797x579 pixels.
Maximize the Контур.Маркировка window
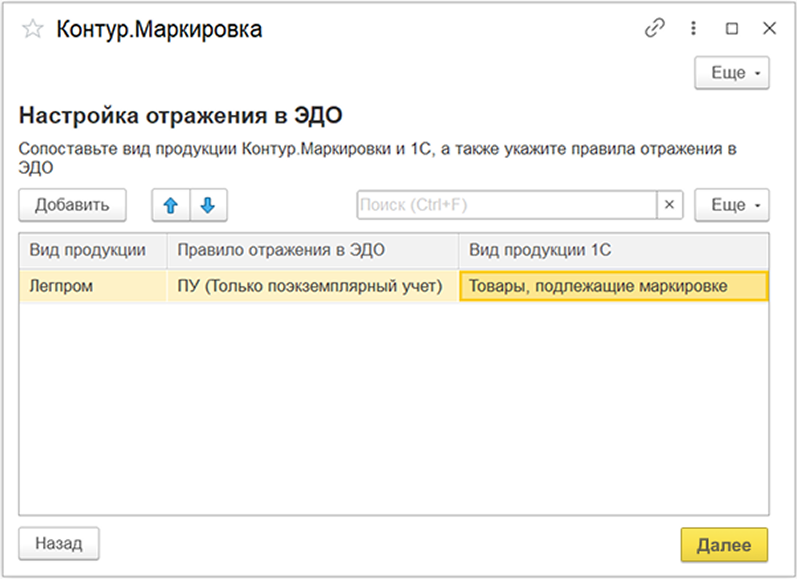pyautogui.click(x=732, y=28)
